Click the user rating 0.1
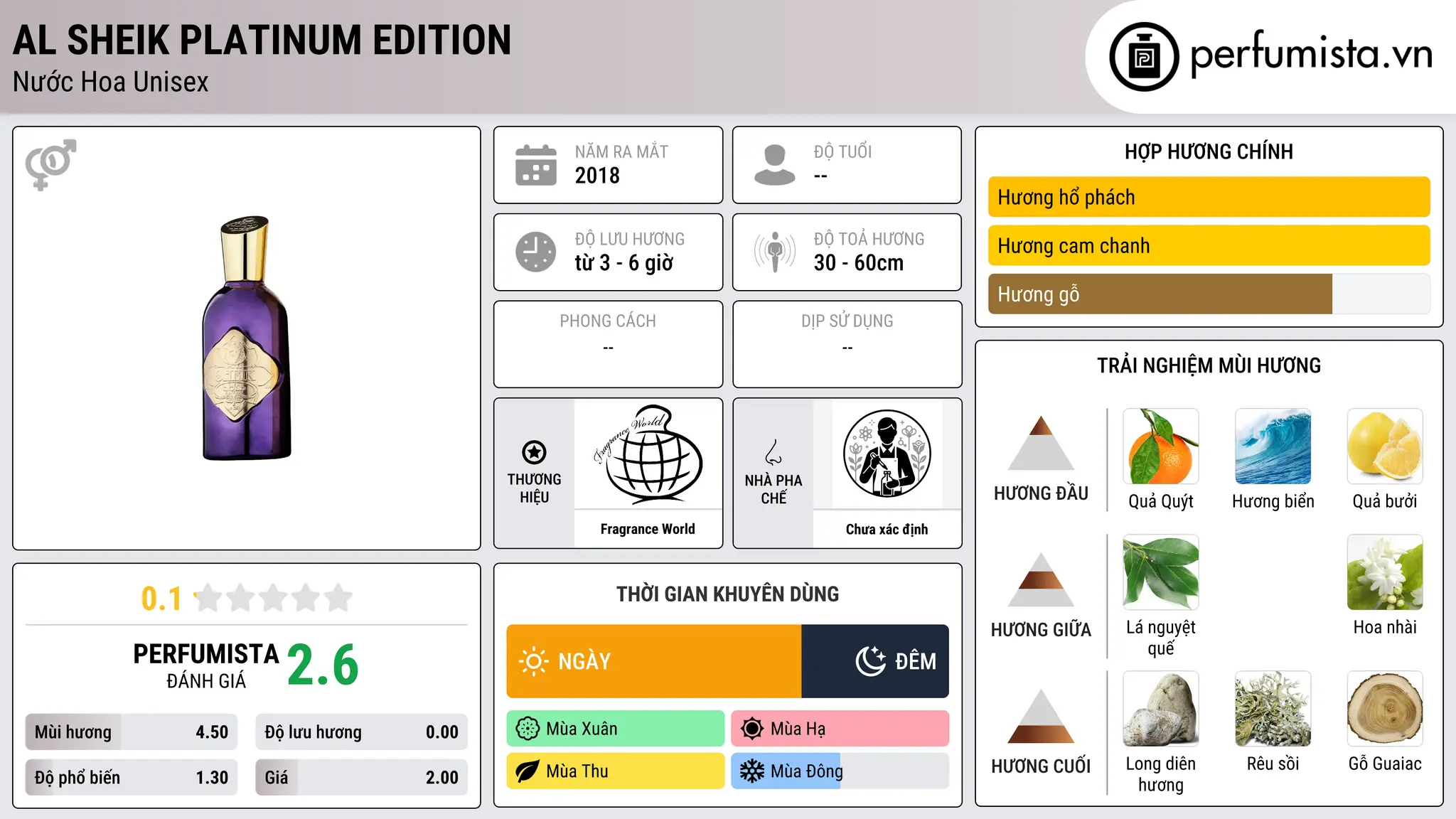 (x=161, y=599)
